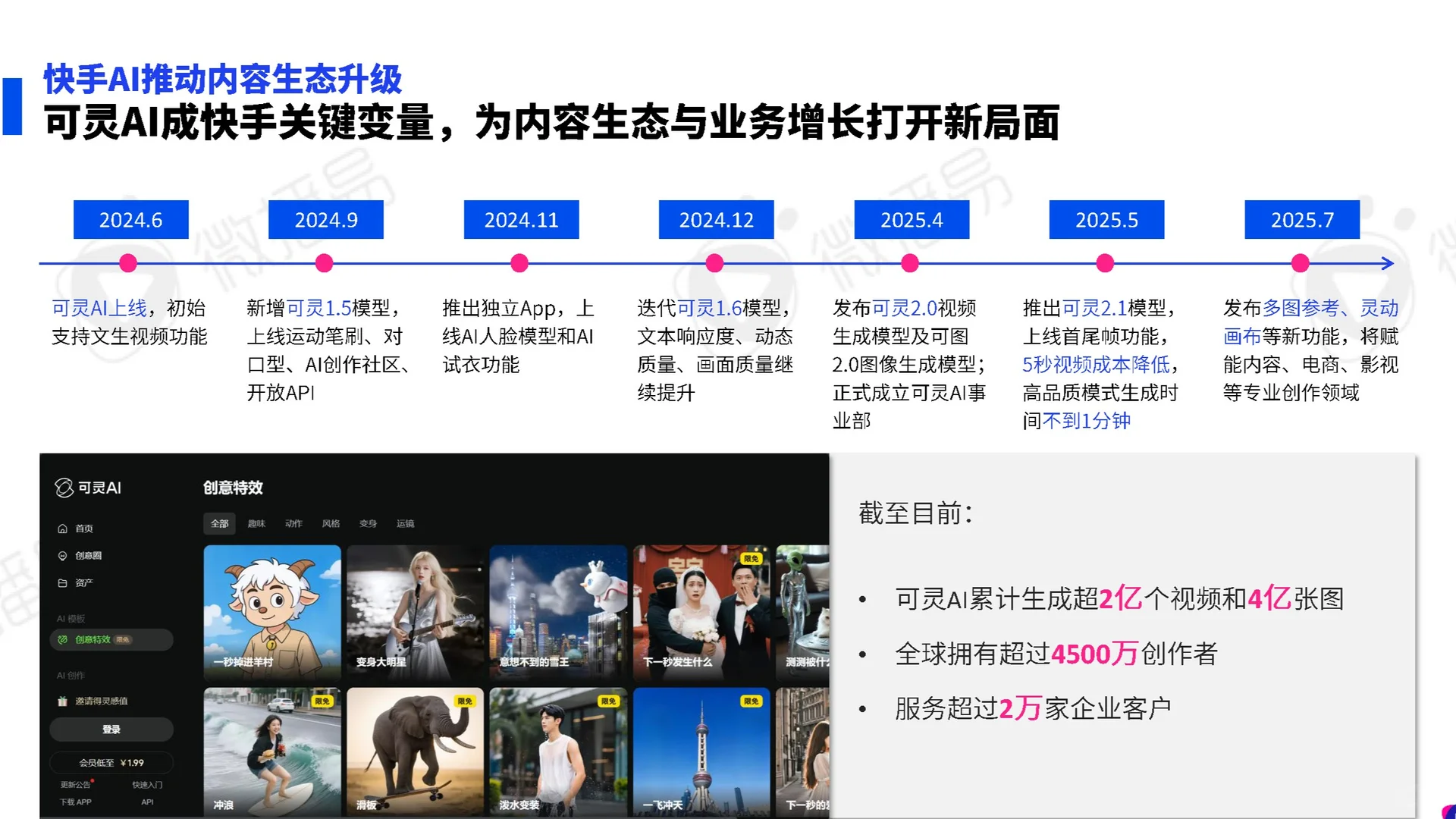This screenshot has height=819, width=1456.
Task: Click the 2024.9 date label
Action: point(326,220)
